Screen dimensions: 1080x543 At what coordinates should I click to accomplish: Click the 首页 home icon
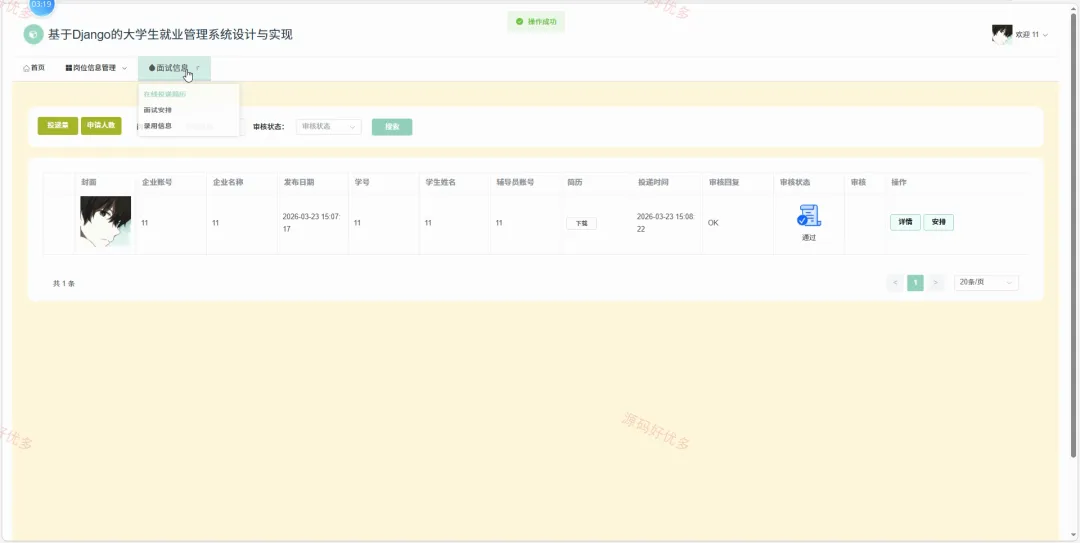tap(26, 68)
